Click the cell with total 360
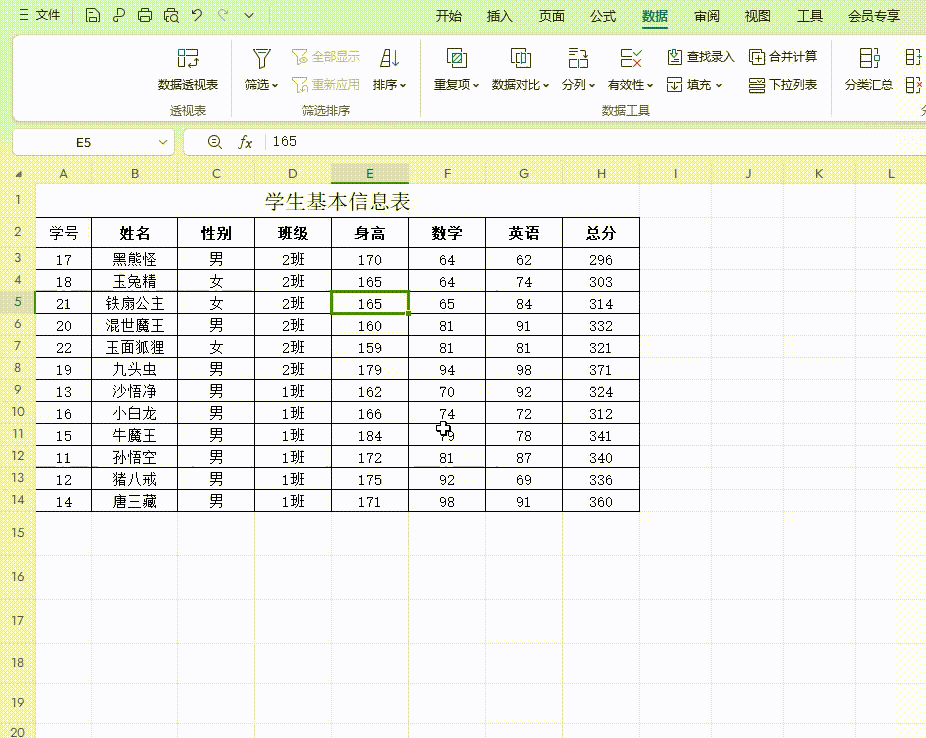926x738 pixels. (x=601, y=501)
